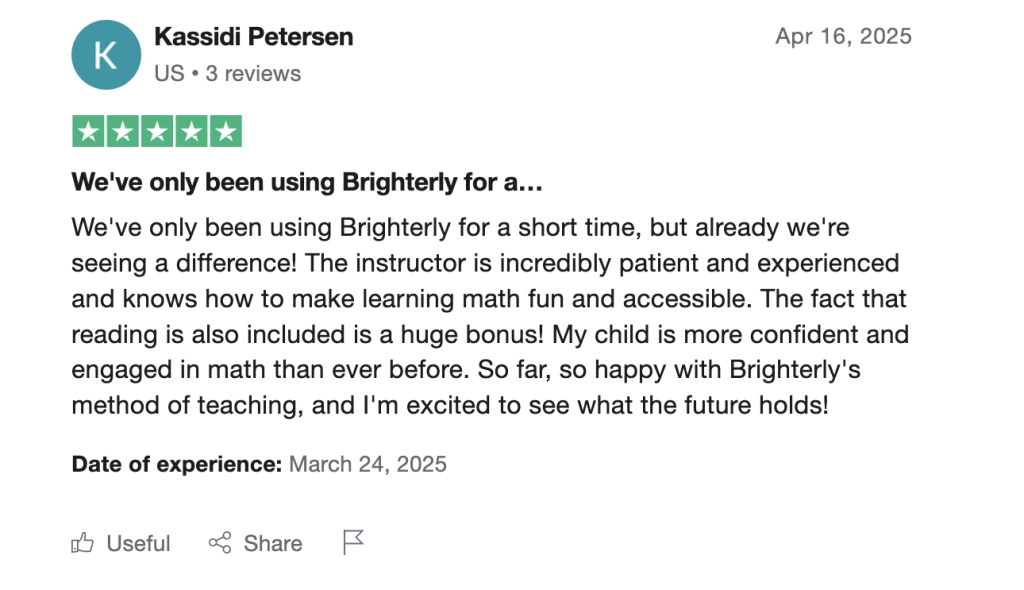1024x590 pixels.
Task: Click the 'Share' text button
Action: point(273,543)
